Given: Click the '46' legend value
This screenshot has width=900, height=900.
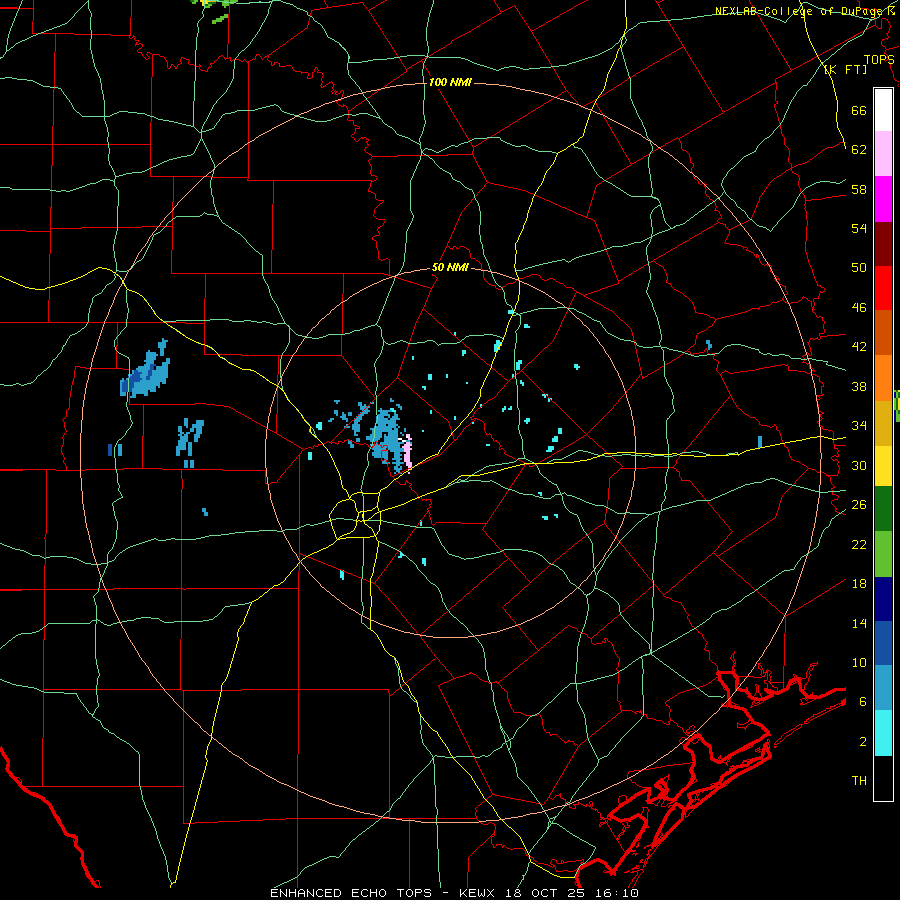Looking at the screenshot, I should pyautogui.click(x=859, y=308).
